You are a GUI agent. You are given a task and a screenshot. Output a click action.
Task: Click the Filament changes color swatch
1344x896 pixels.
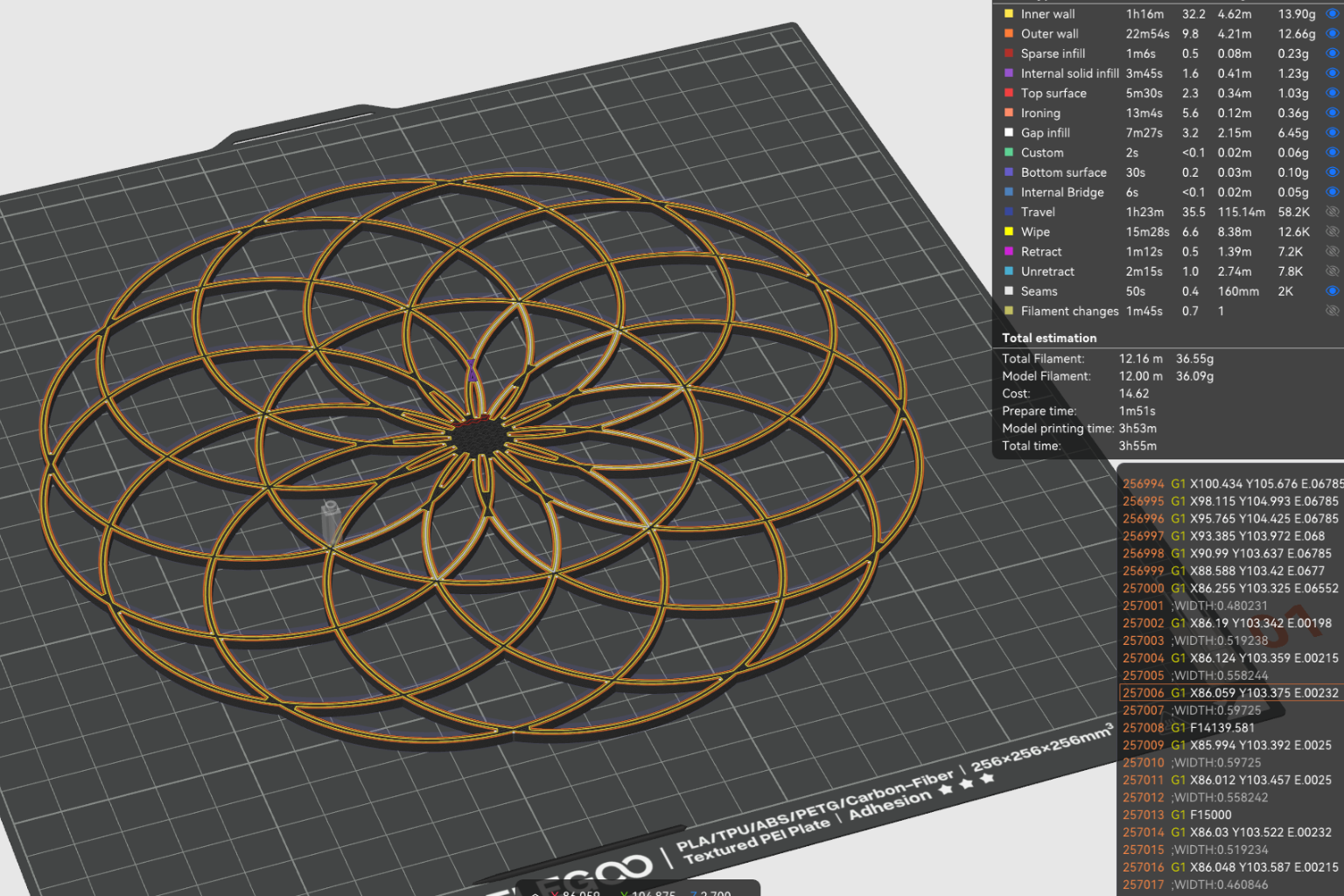click(x=1009, y=311)
